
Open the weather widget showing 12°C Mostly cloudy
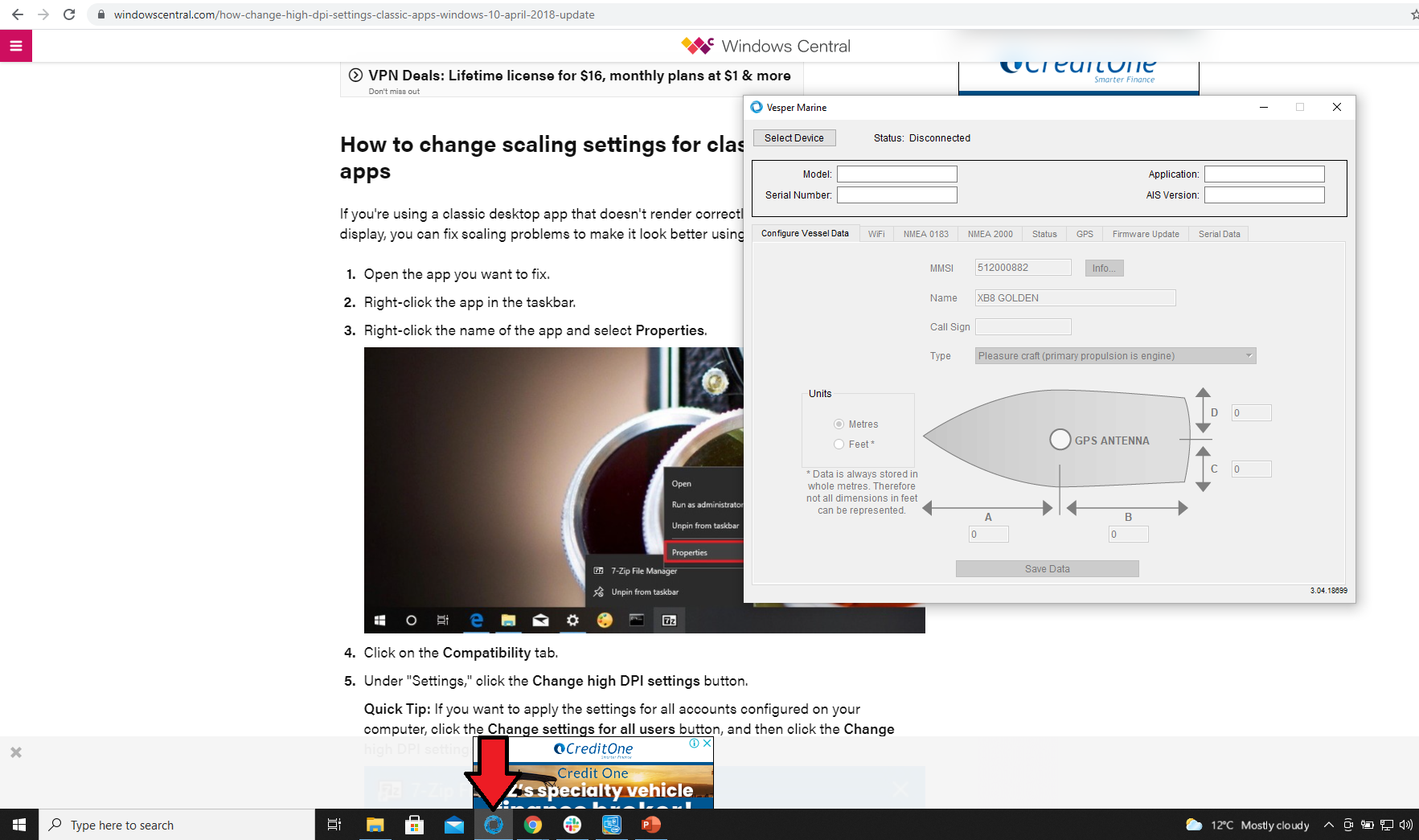pos(1247,825)
